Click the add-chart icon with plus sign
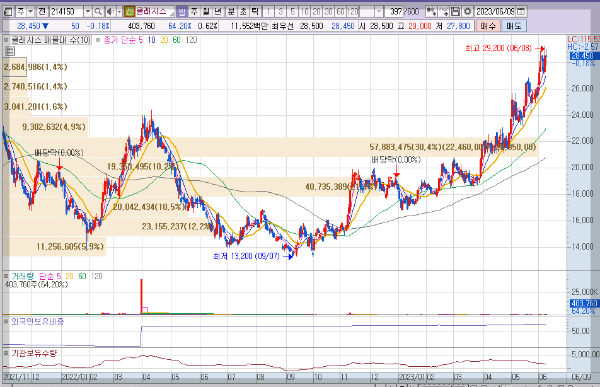Viewport: 600px width, 387px height. 431,12
